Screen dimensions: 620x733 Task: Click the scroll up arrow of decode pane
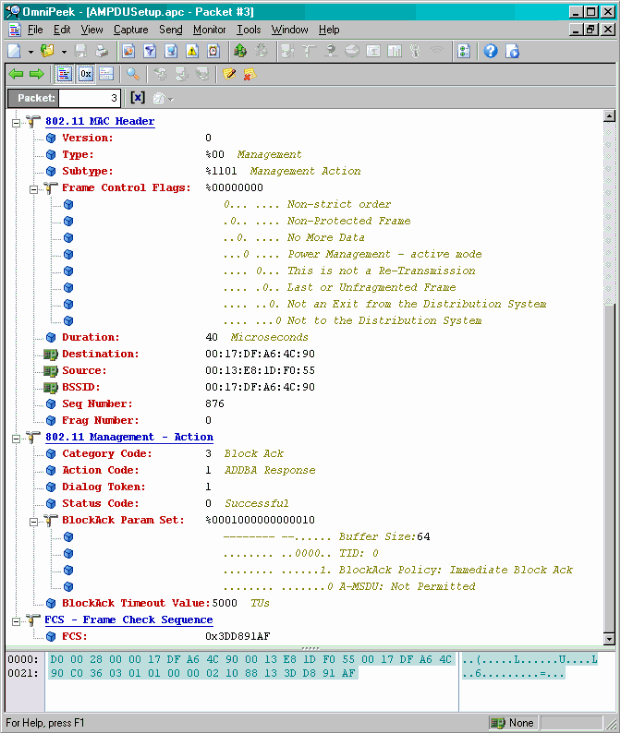pos(609,115)
